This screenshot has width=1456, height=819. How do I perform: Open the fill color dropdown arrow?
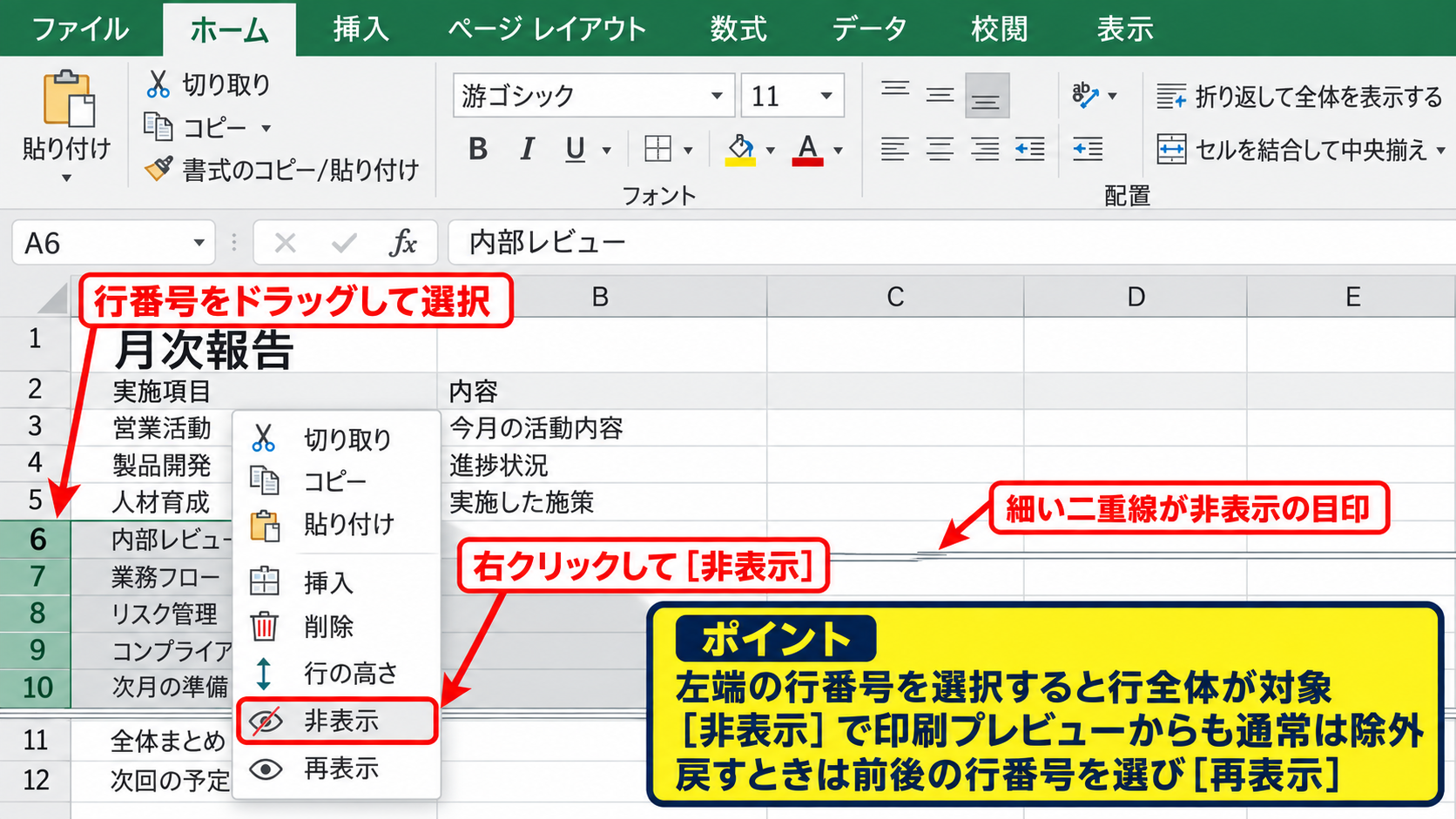(771, 151)
